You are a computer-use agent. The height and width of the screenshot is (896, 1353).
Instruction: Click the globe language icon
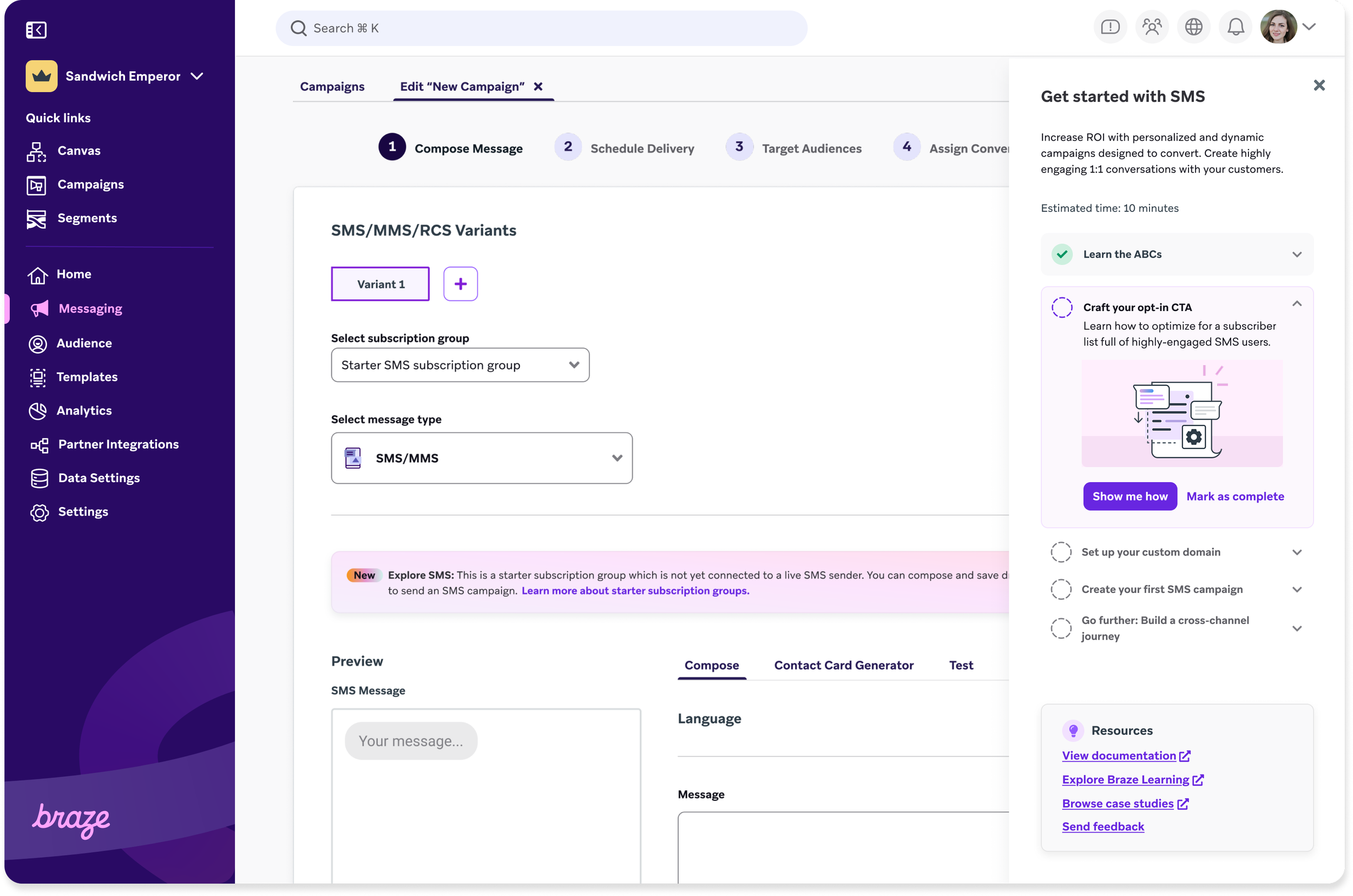1193,27
